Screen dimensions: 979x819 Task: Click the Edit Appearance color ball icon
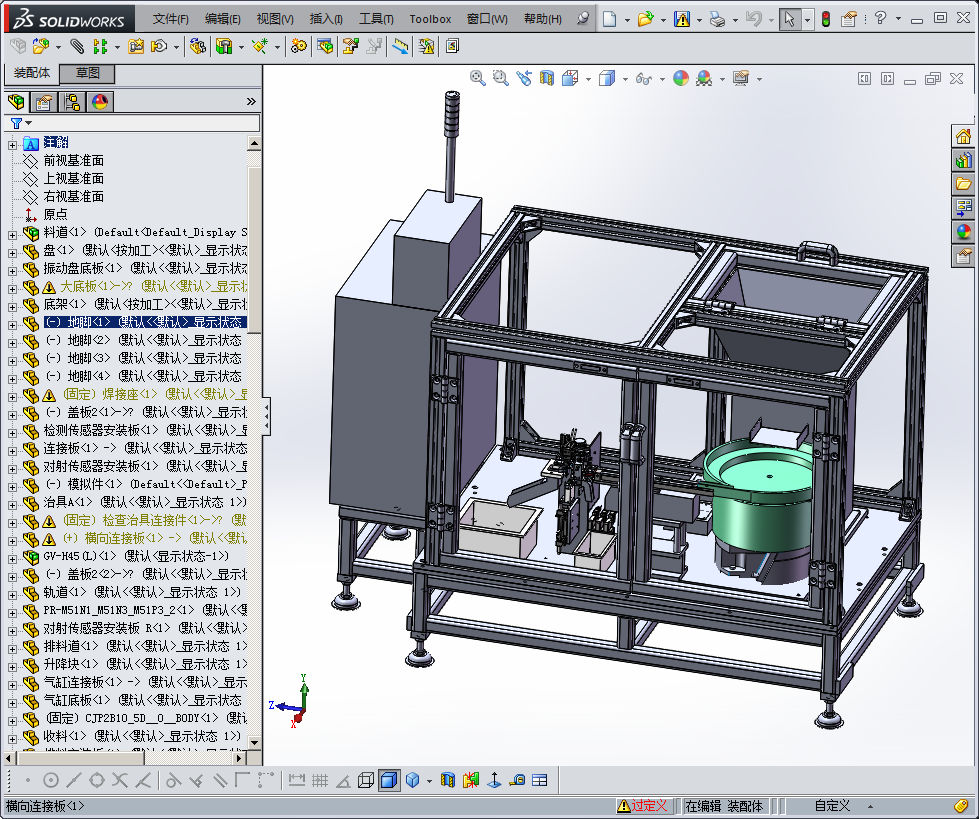click(x=681, y=78)
